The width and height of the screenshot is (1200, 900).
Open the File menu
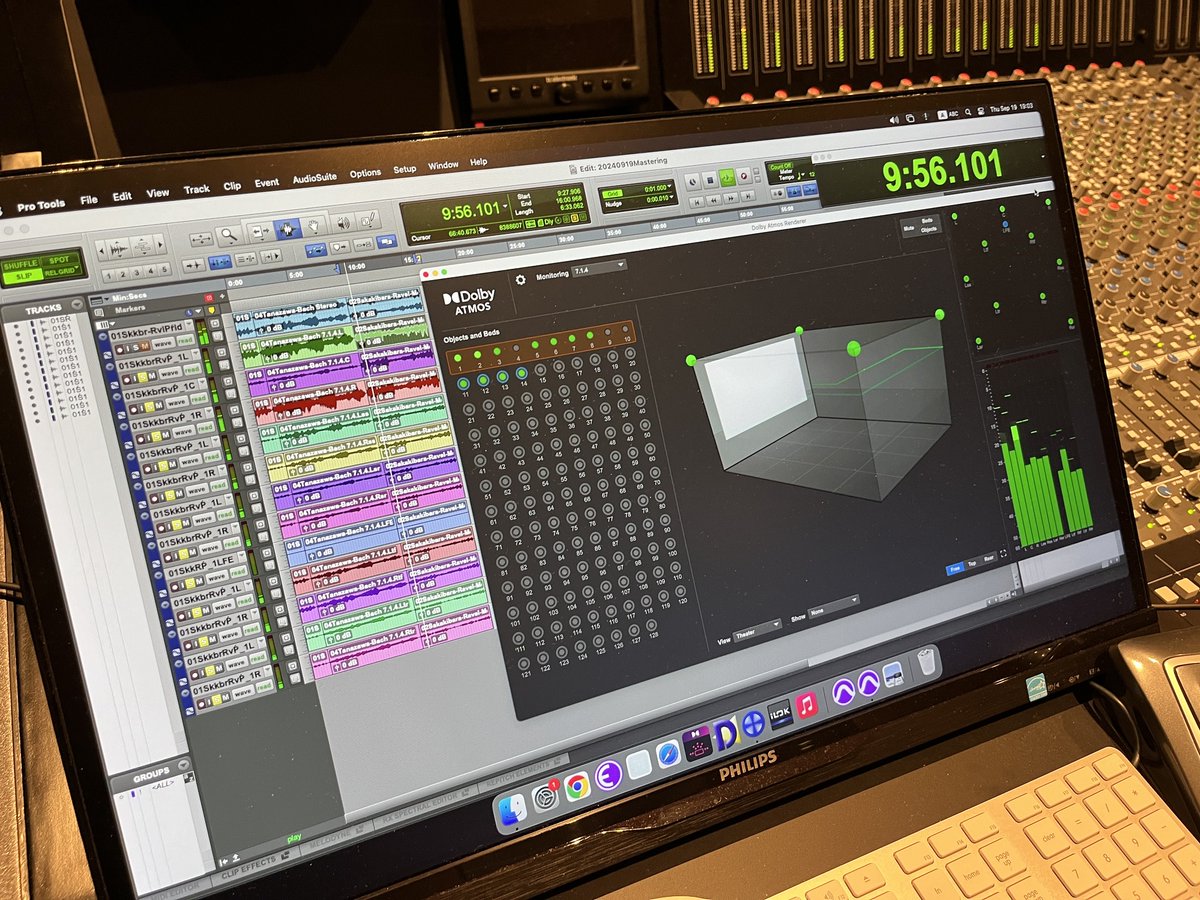tap(88, 199)
